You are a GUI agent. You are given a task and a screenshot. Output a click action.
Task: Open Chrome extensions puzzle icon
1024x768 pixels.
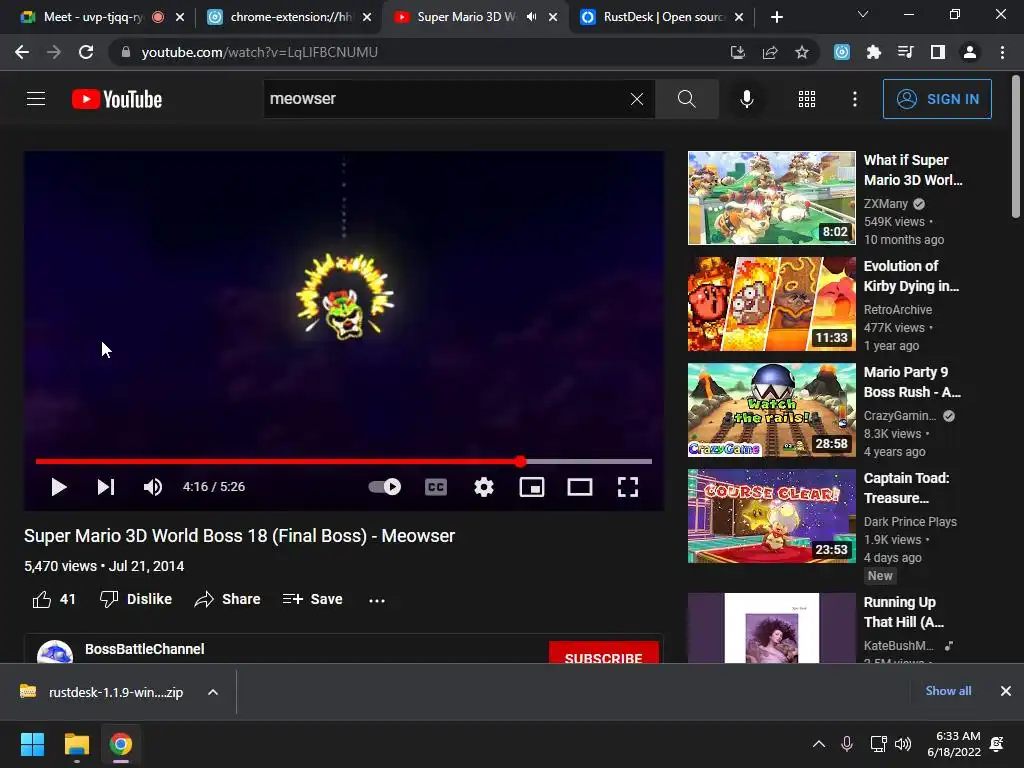tap(873, 52)
